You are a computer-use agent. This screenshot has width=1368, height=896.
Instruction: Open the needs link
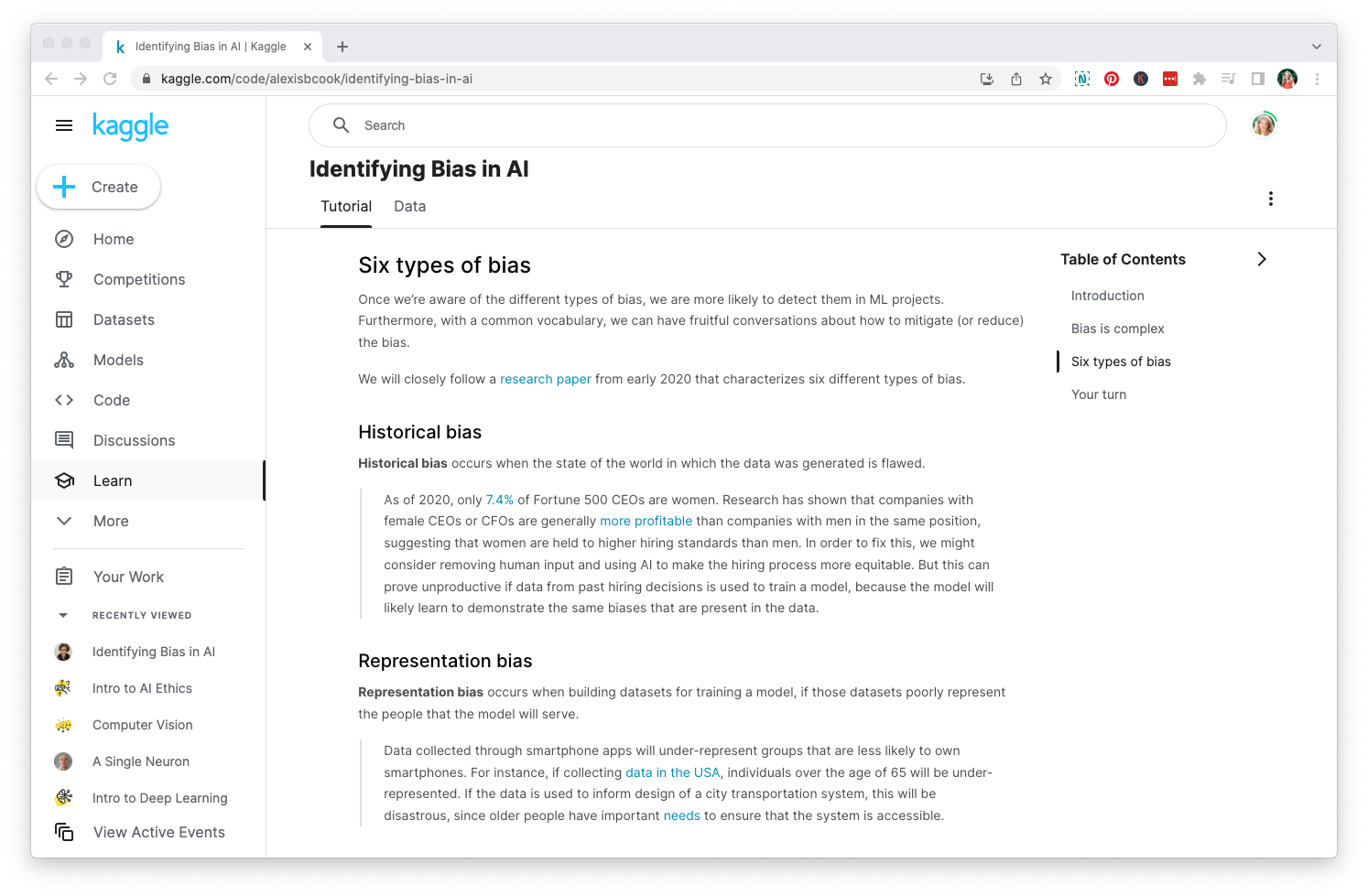pyautogui.click(x=682, y=815)
